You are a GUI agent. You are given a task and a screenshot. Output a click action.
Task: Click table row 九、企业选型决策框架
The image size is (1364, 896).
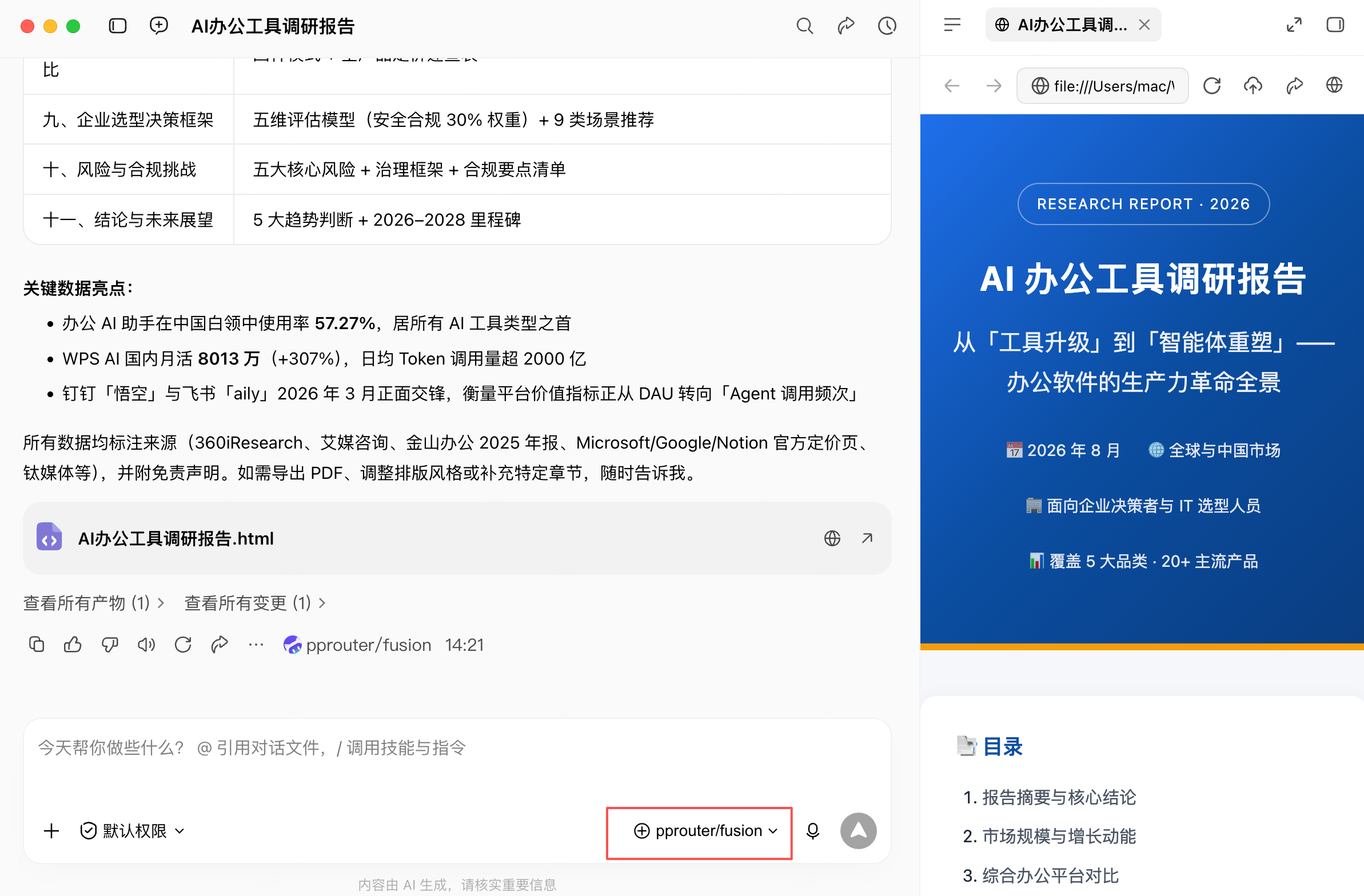tap(457, 119)
